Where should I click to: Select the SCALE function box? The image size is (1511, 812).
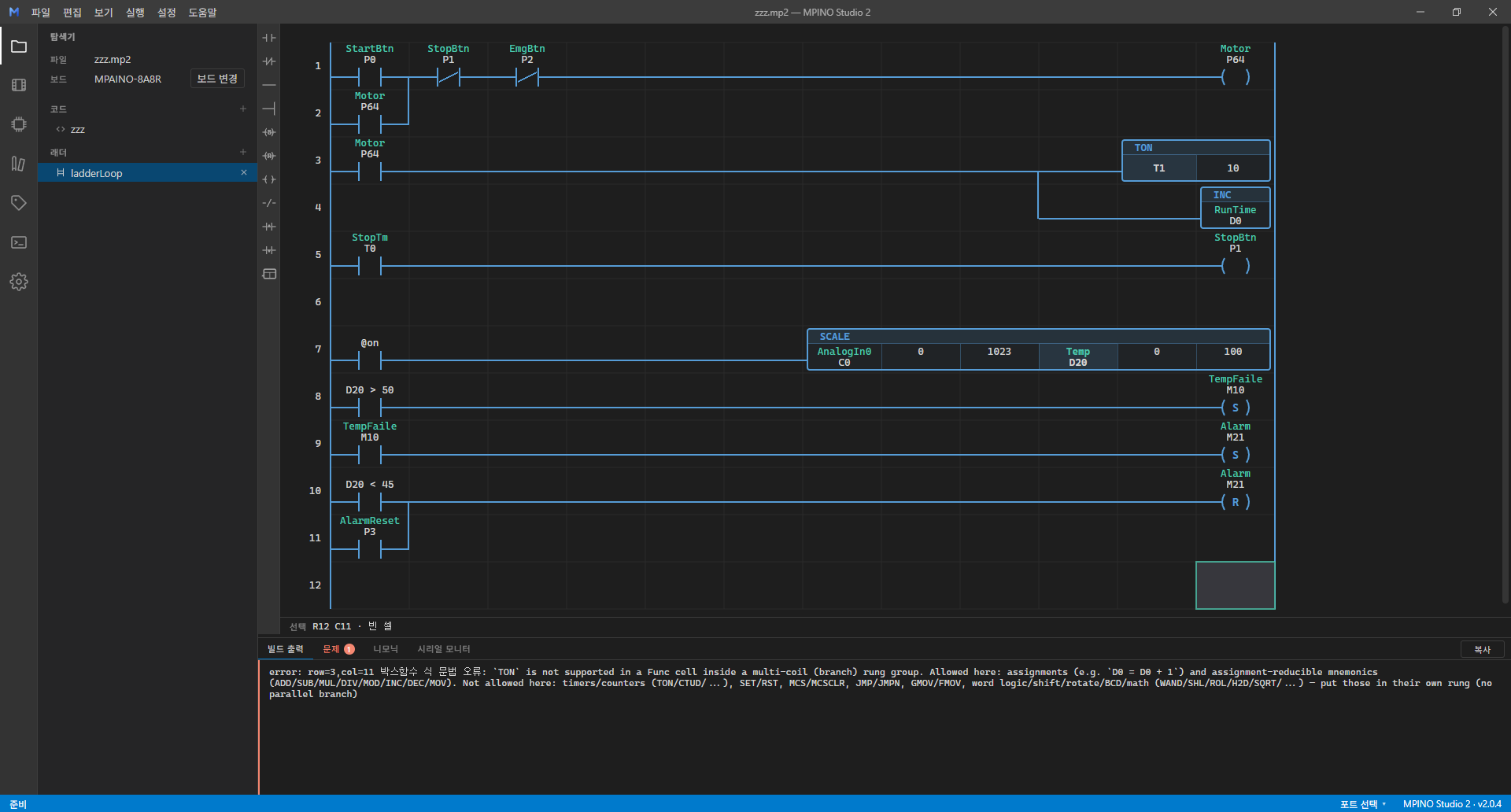coord(1039,349)
